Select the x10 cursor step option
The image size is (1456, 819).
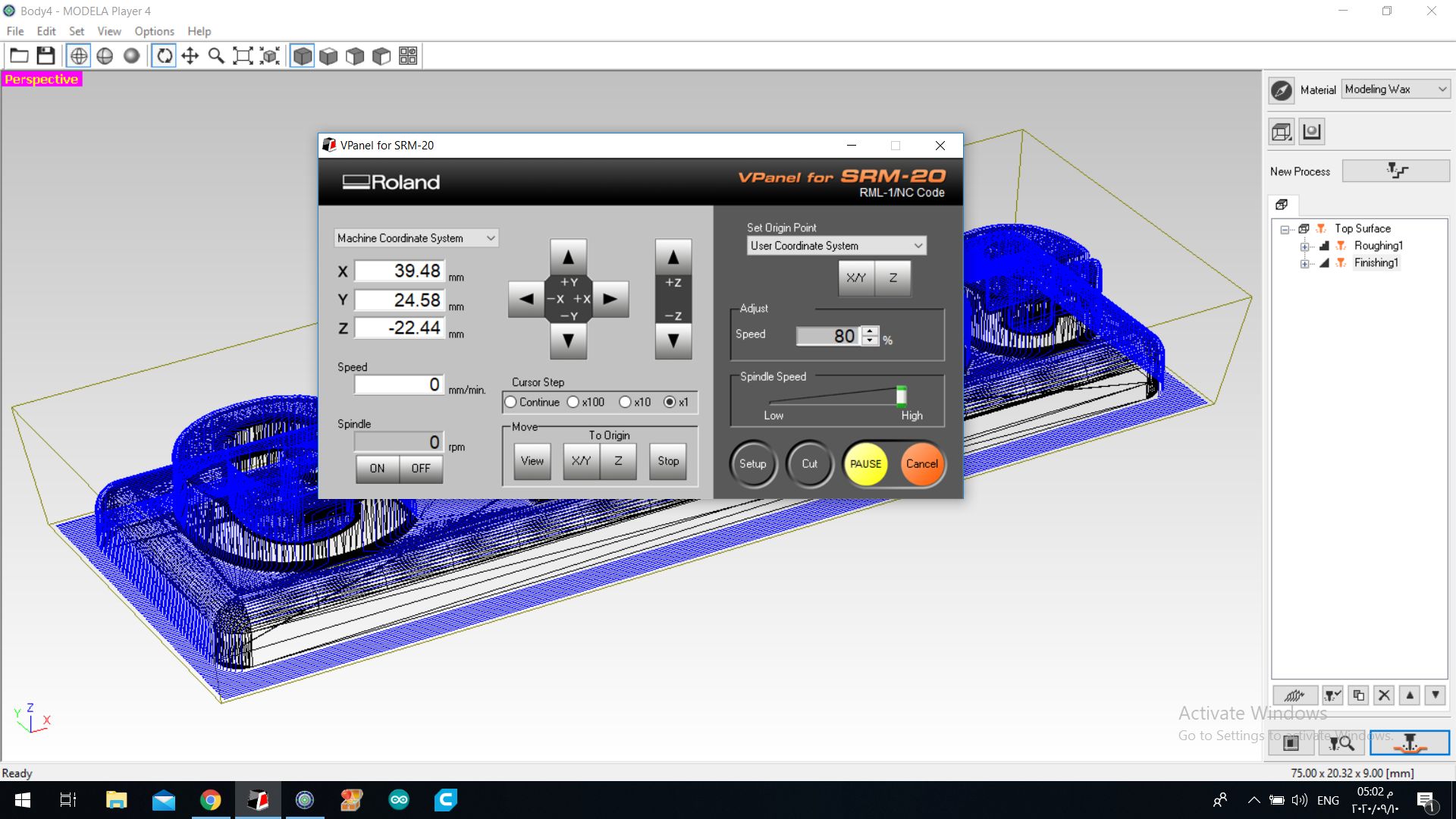pyautogui.click(x=625, y=402)
